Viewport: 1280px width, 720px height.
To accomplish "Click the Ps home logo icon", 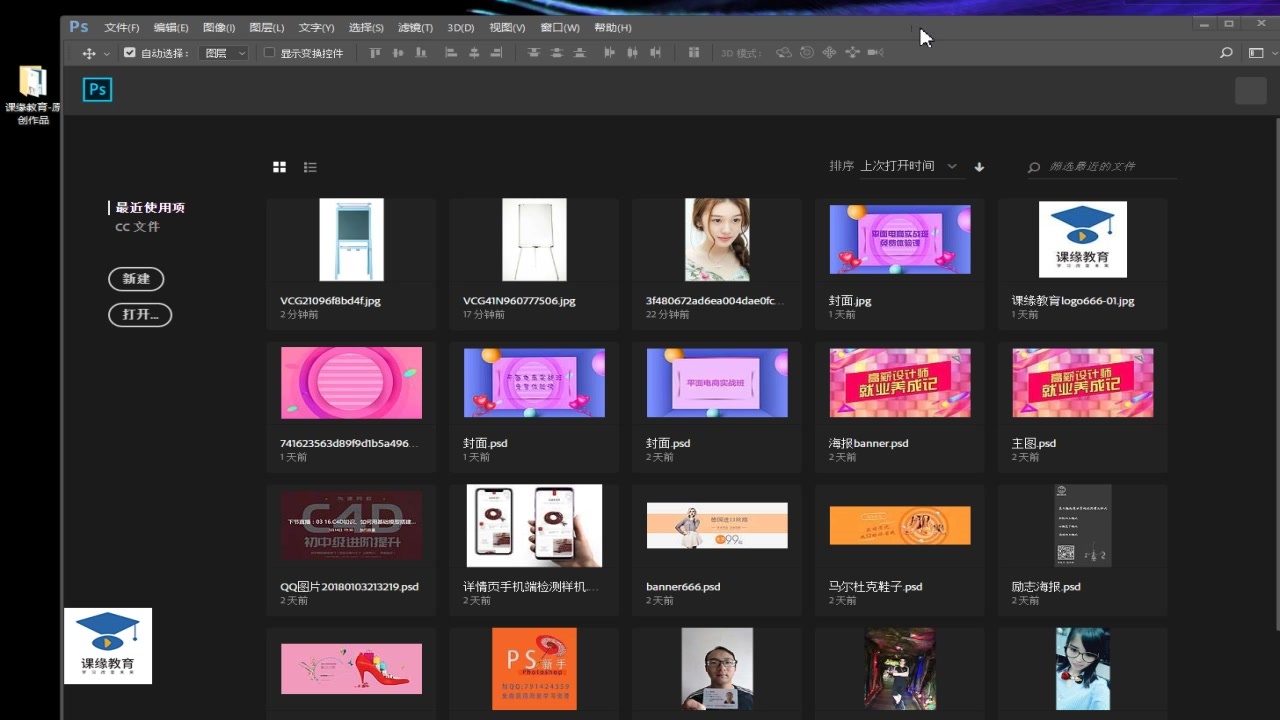I will (x=97, y=90).
